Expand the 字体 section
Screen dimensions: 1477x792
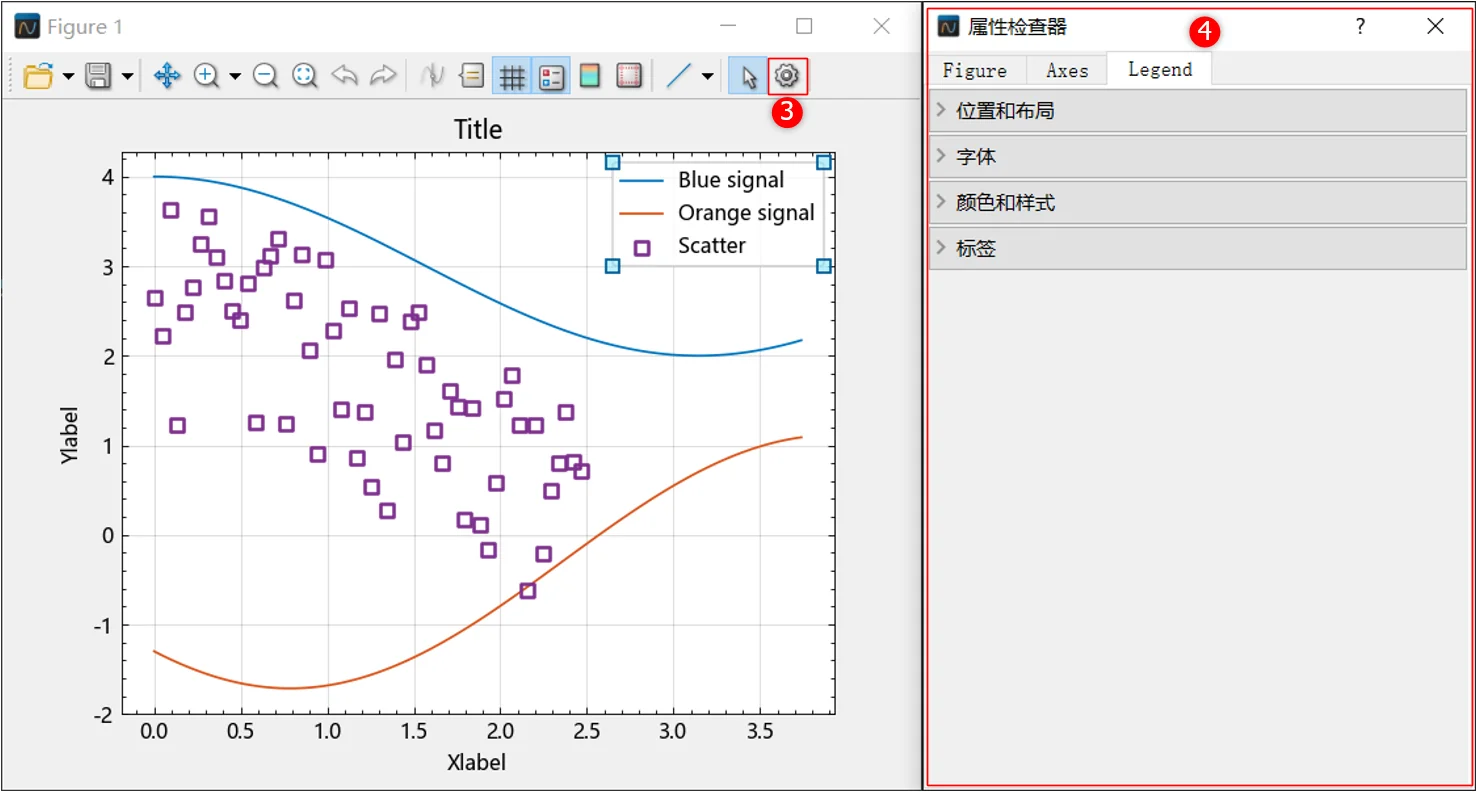coord(1197,157)
